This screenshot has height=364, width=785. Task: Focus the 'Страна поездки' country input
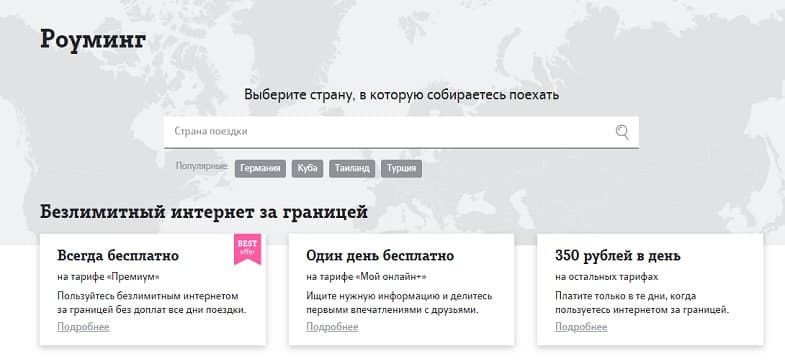pos(401,132)
